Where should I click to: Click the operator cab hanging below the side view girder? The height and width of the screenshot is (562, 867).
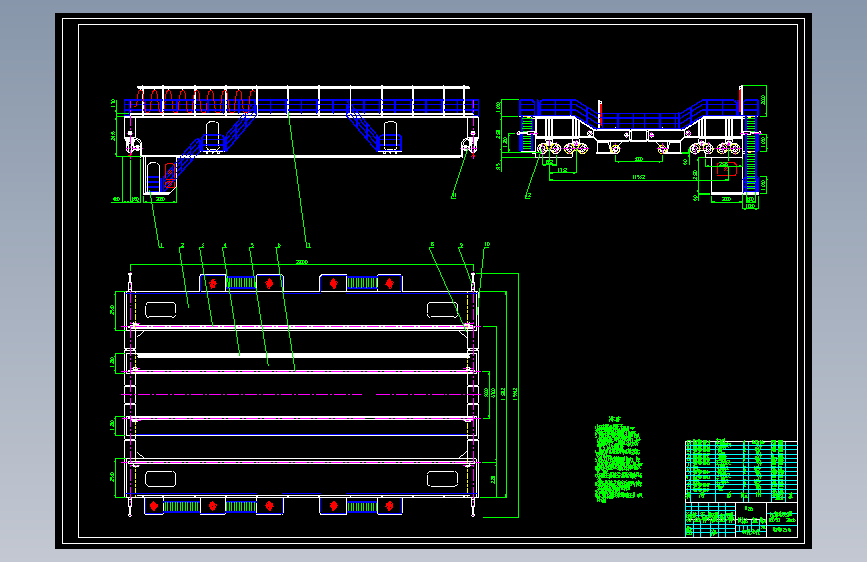click(160, 175)
